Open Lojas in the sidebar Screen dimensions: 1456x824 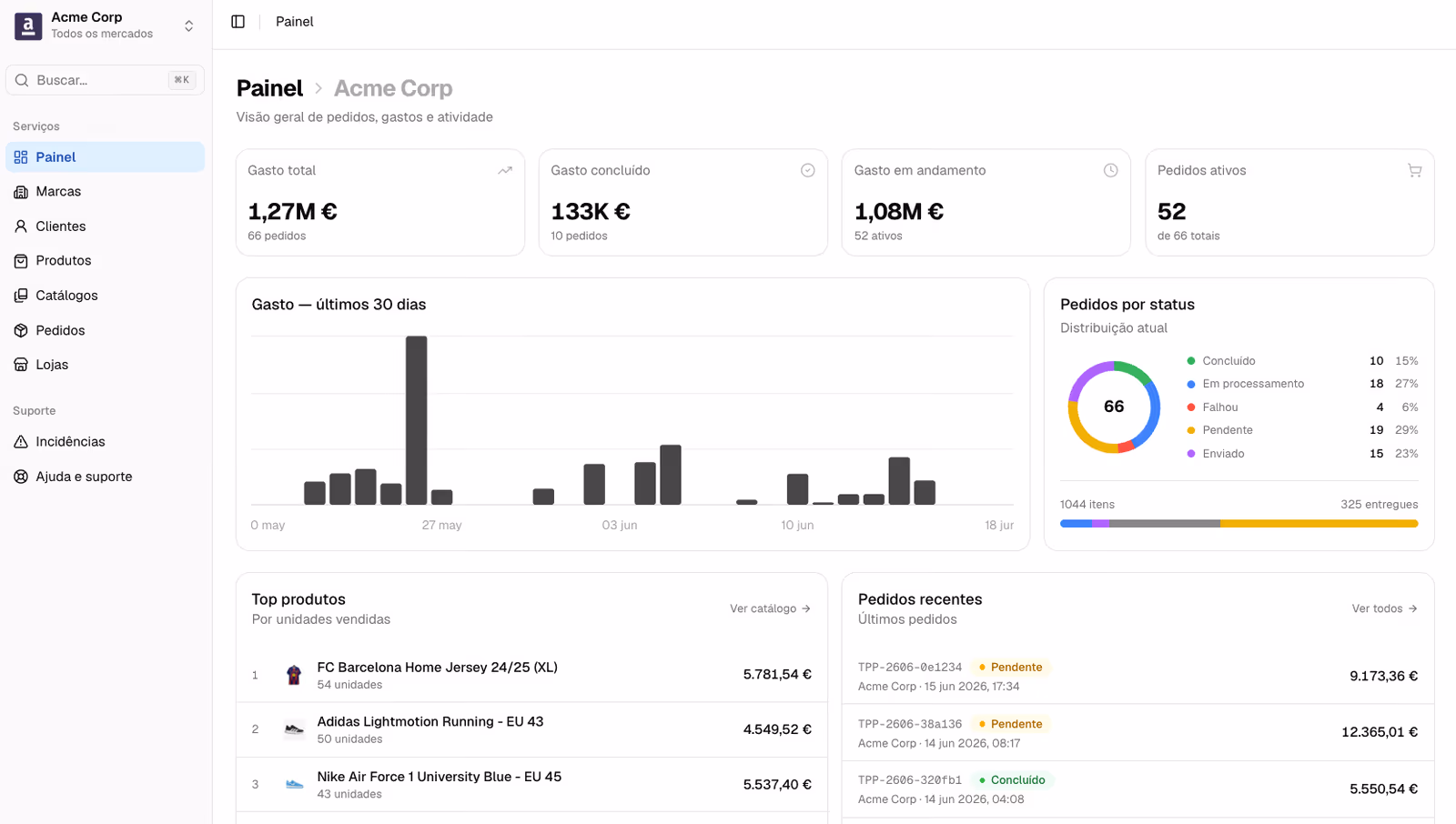pos(106,365)
